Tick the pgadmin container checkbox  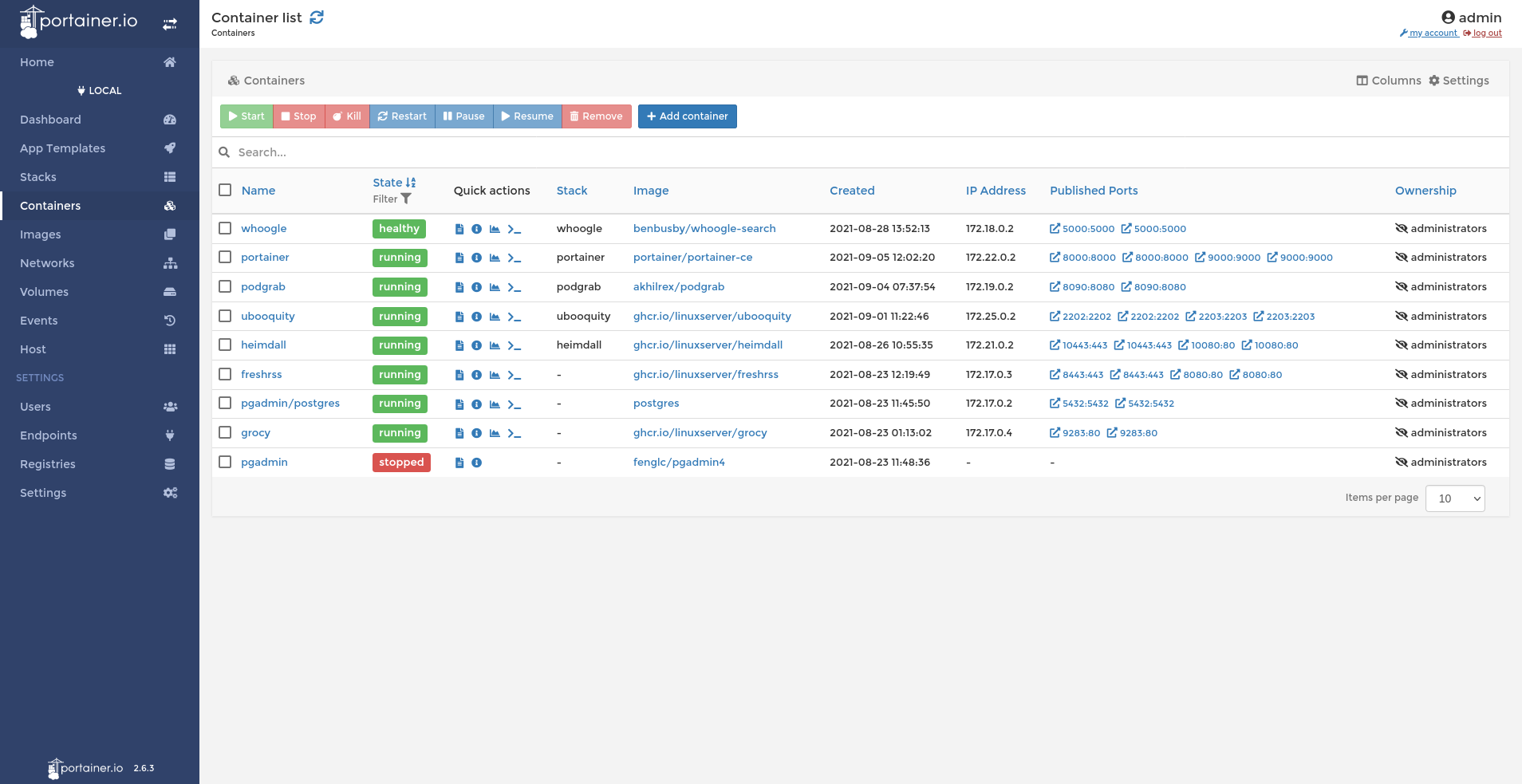pyautogui.click(x=225, y=462)
